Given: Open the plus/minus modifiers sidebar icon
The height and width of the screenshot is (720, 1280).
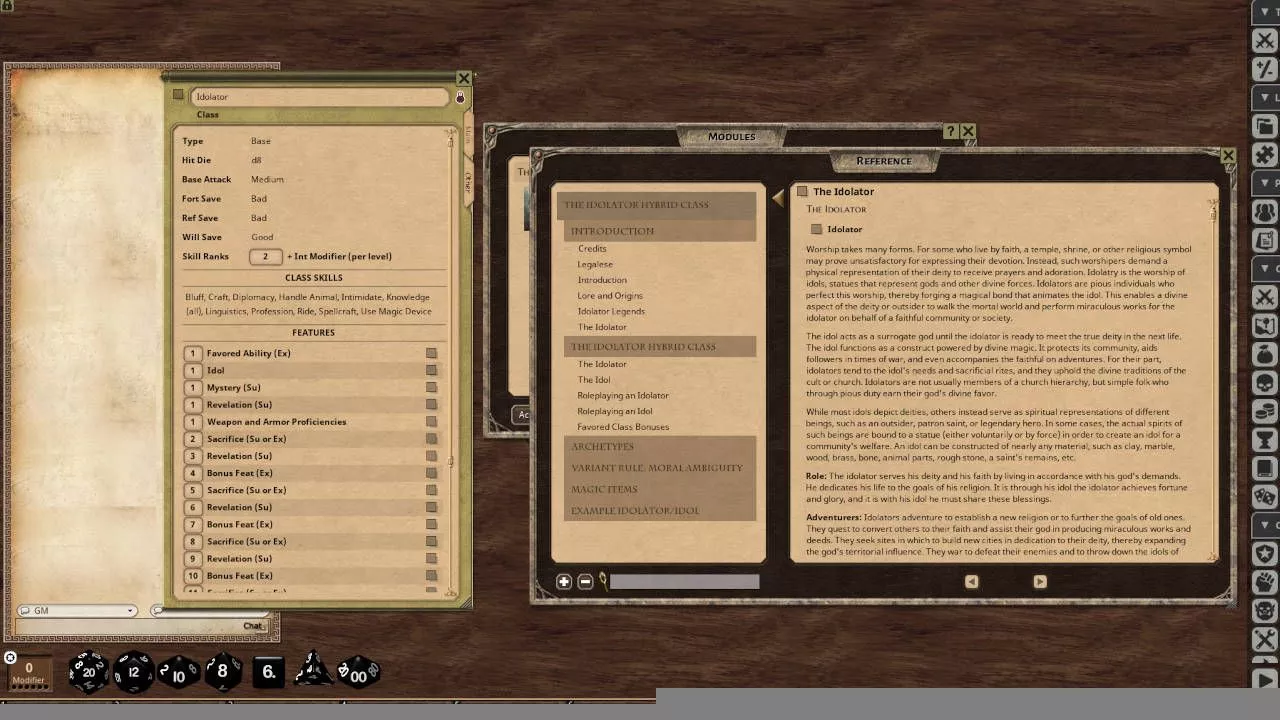Looking at the screenshot, I should point(1265,67).
